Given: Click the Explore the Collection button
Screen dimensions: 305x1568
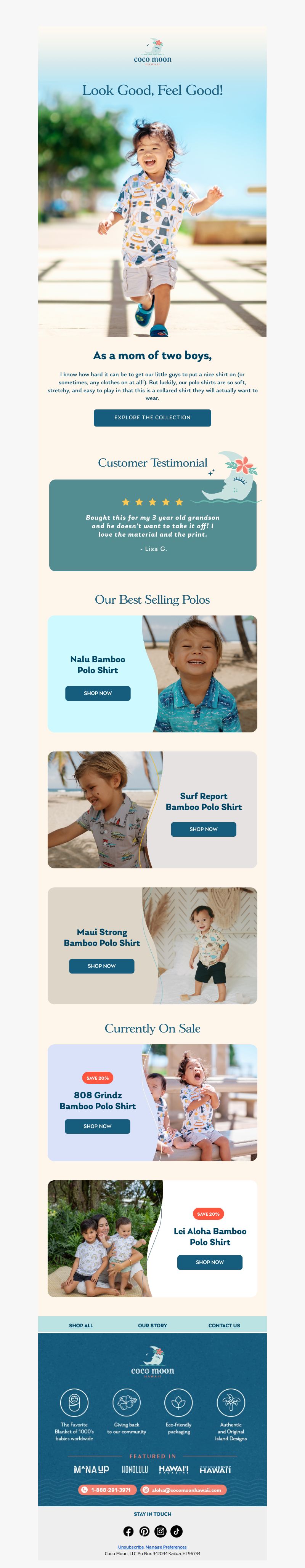Looking at the screenshot, I should click(152, 417).
